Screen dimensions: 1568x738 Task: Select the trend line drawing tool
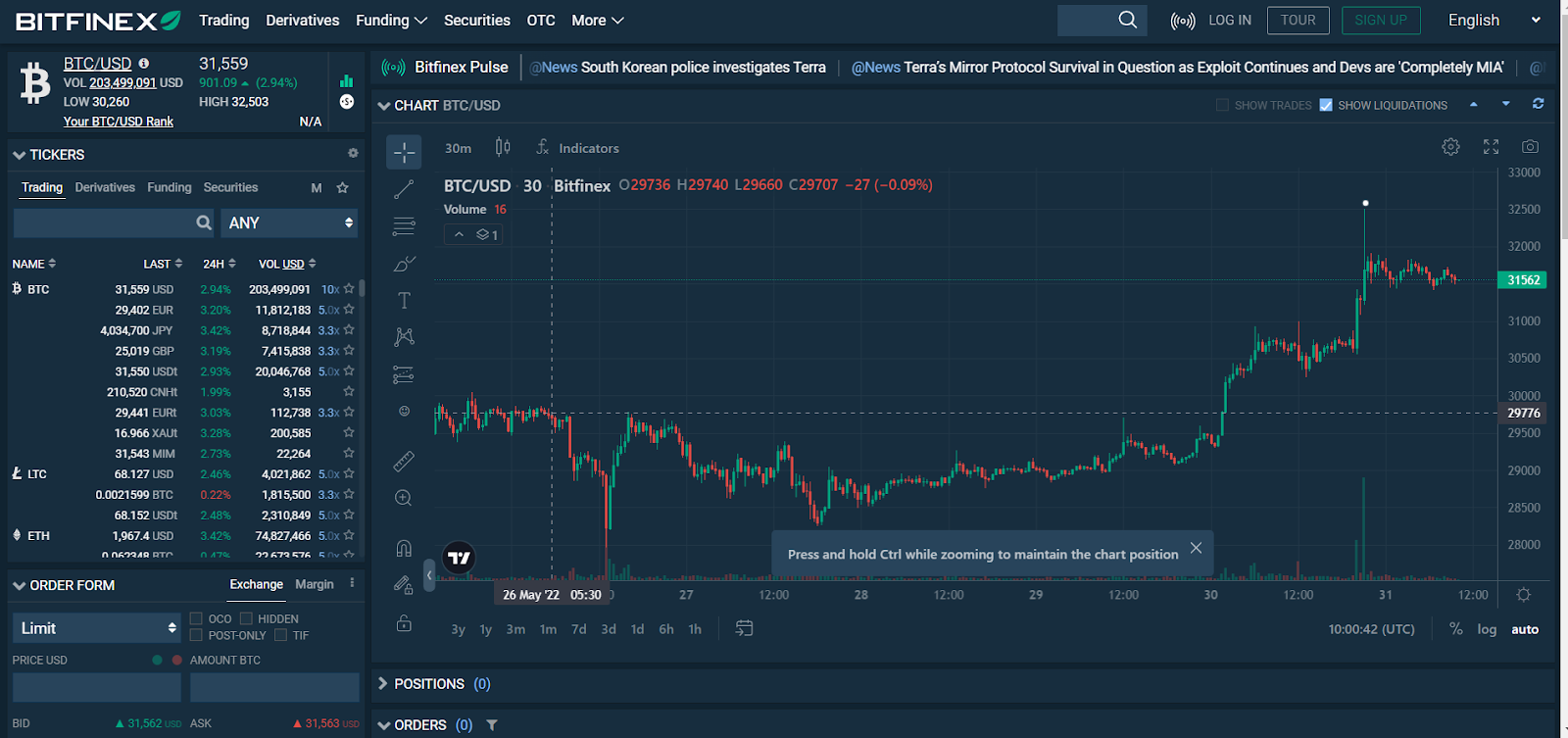click(404, 189)
